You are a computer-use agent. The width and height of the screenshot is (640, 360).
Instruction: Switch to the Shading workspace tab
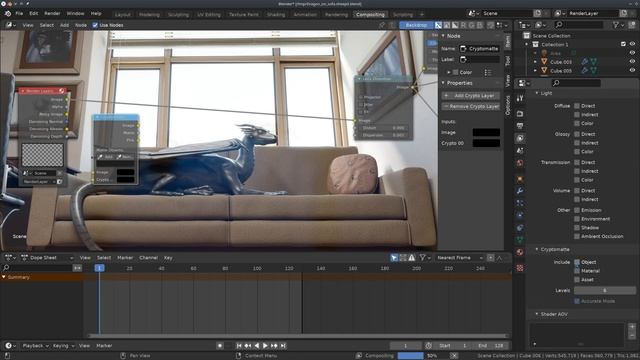276,14
